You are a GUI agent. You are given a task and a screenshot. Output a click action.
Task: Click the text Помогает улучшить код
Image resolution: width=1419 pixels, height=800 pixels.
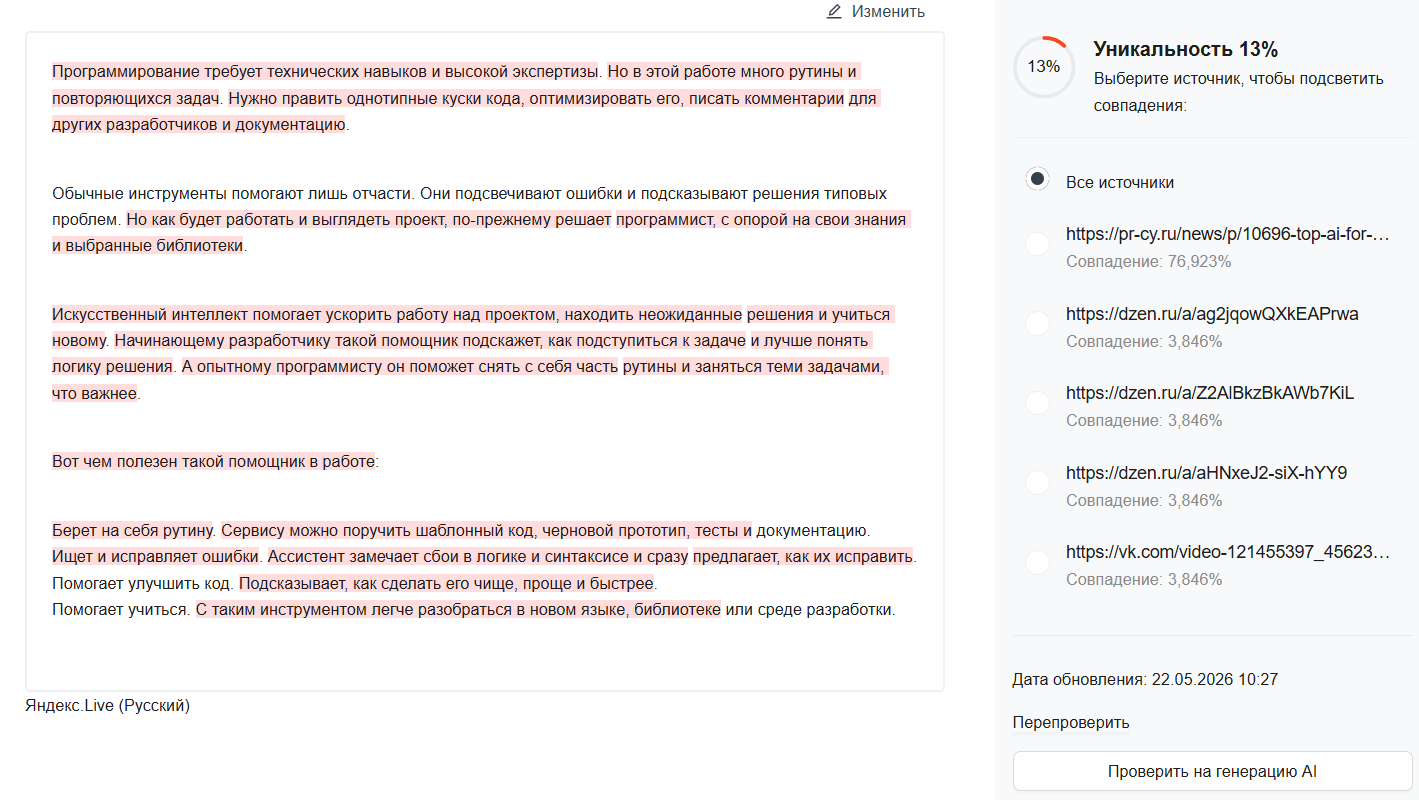(143, 583)
